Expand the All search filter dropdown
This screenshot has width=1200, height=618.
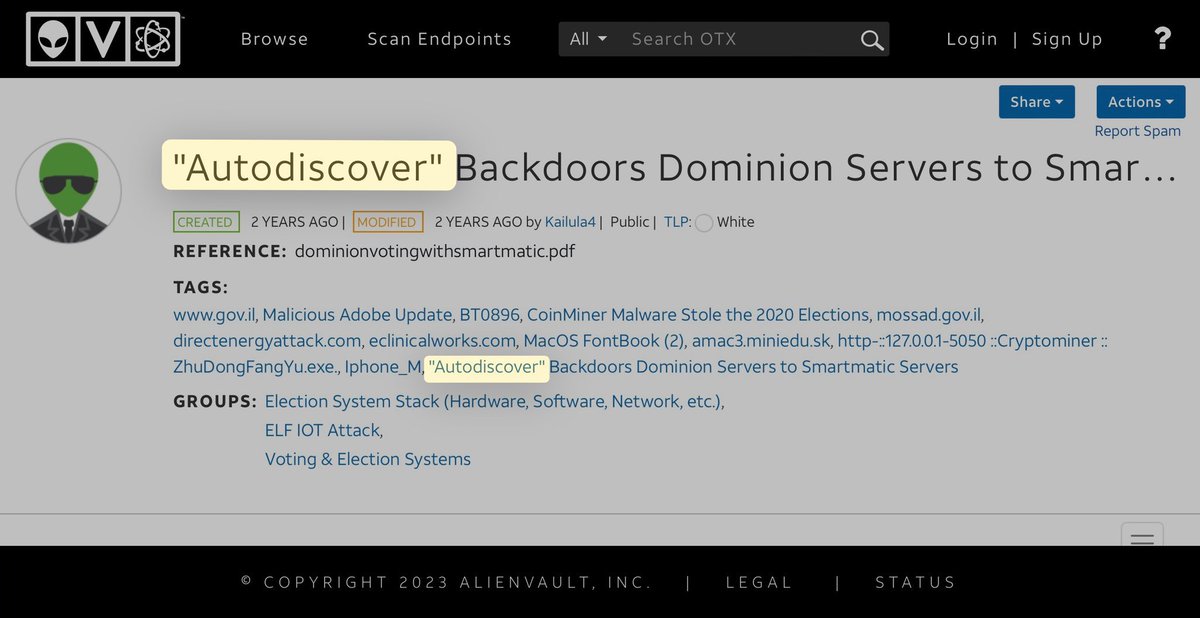[x=588, y=39]
